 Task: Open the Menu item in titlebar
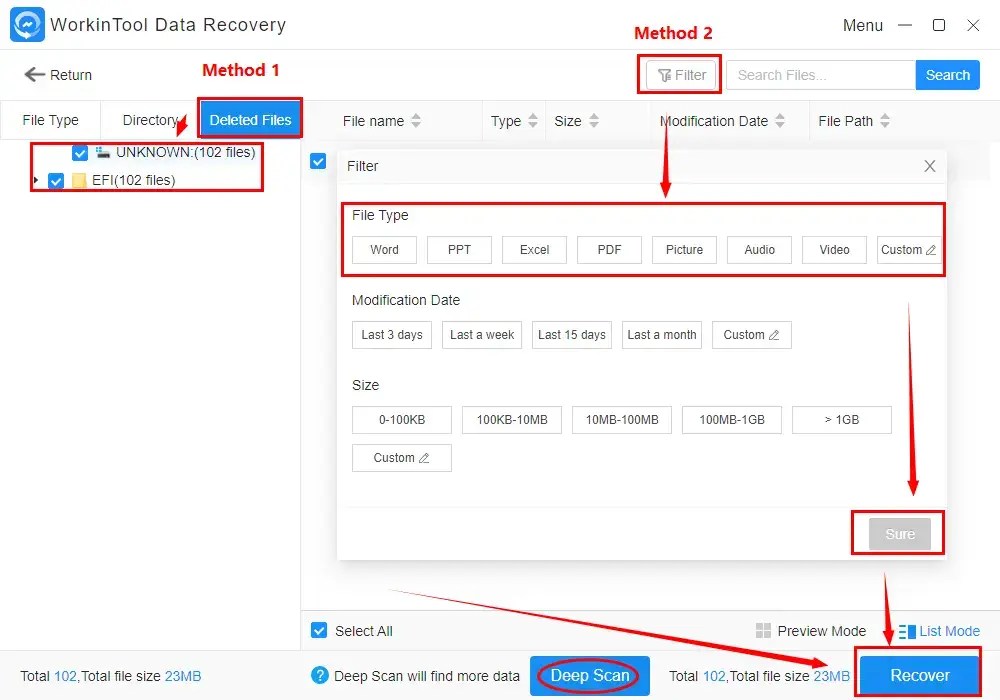pyautogui.click(x=862, y=25)
